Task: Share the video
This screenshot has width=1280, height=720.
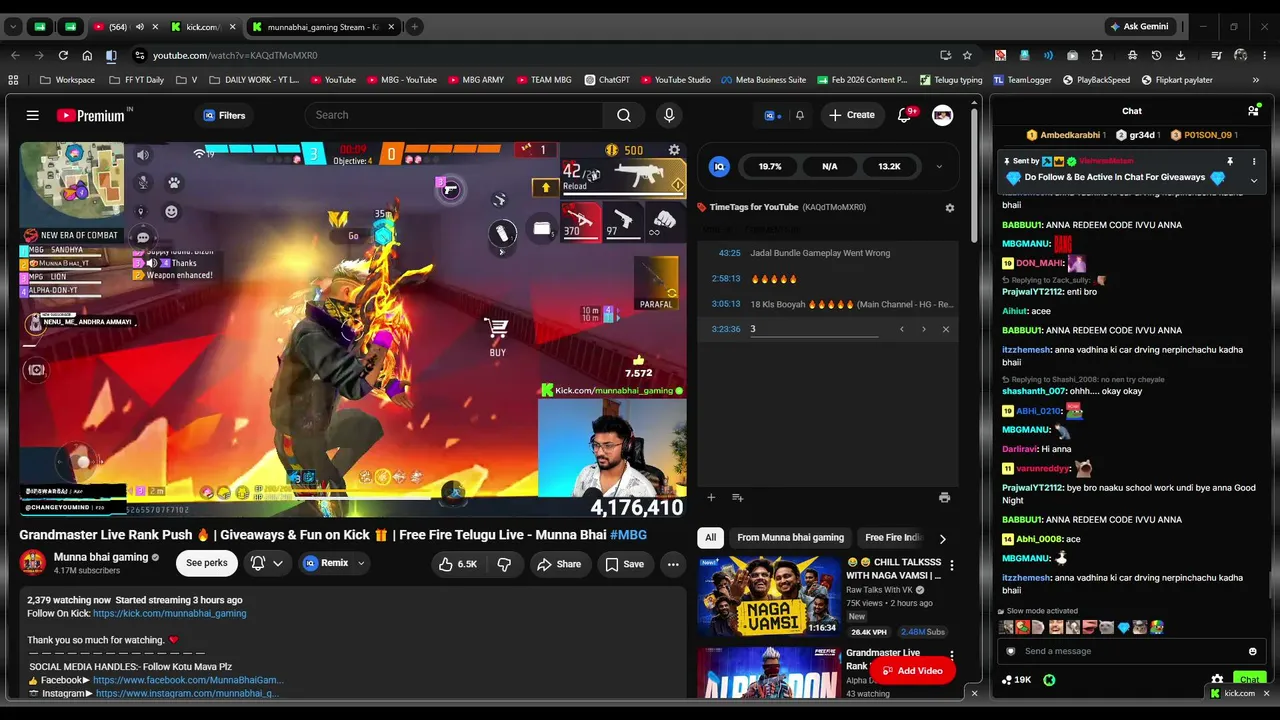Action: pos(559,564)
